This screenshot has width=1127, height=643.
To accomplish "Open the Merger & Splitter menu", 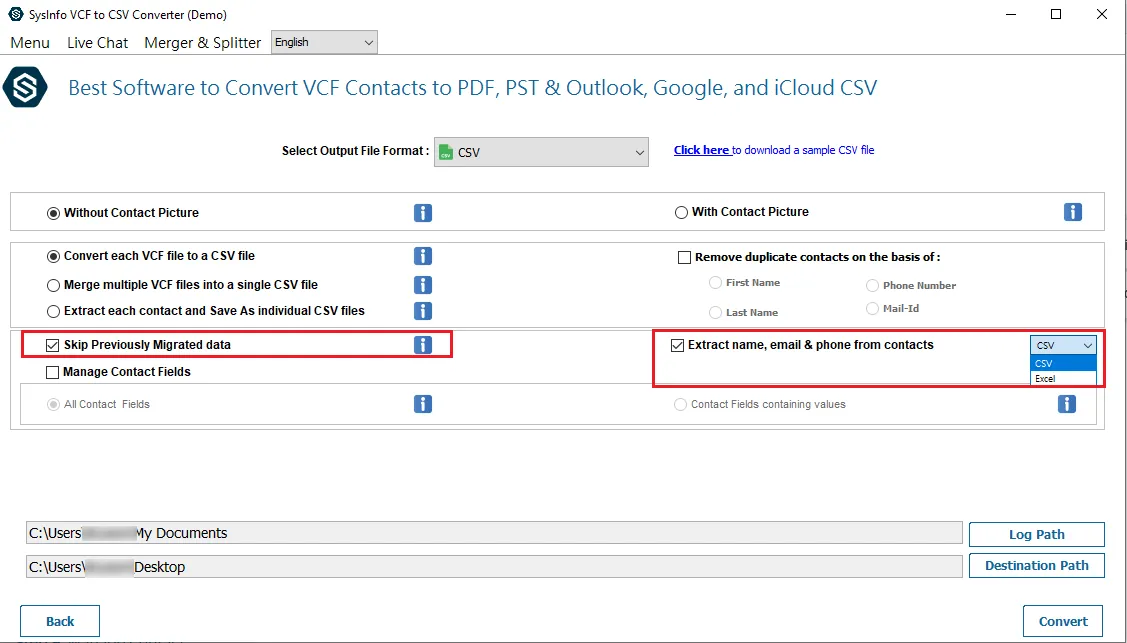I will point(202,43).
